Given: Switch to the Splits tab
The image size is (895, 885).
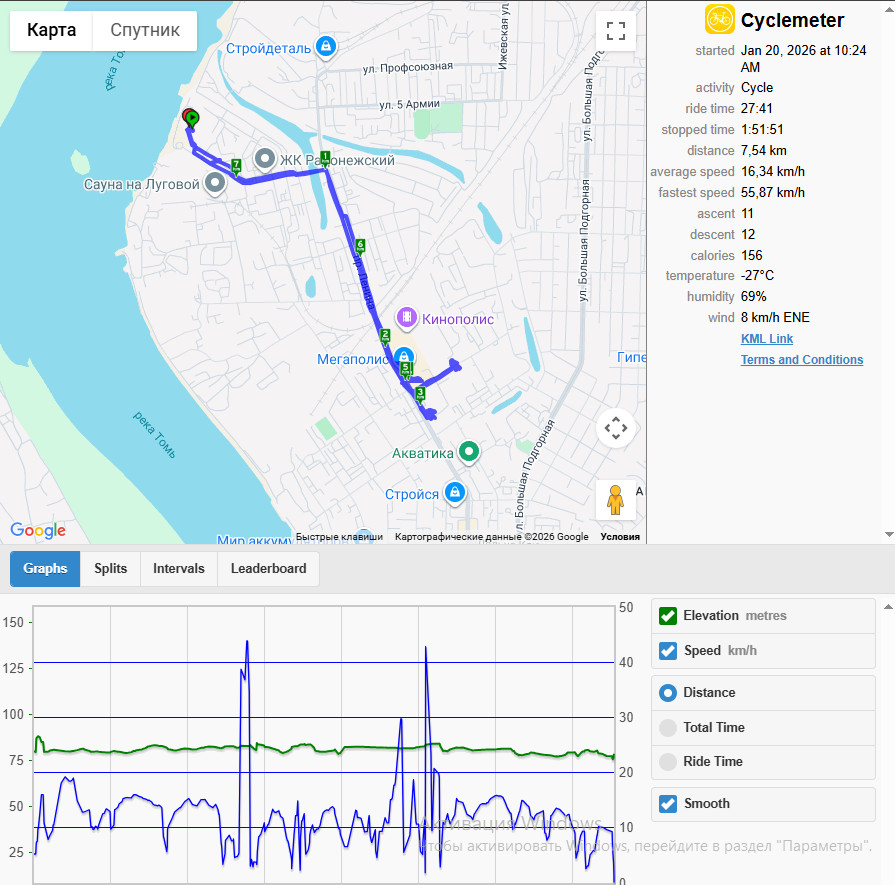Looking at the screenshot, I should coord(111,569).
